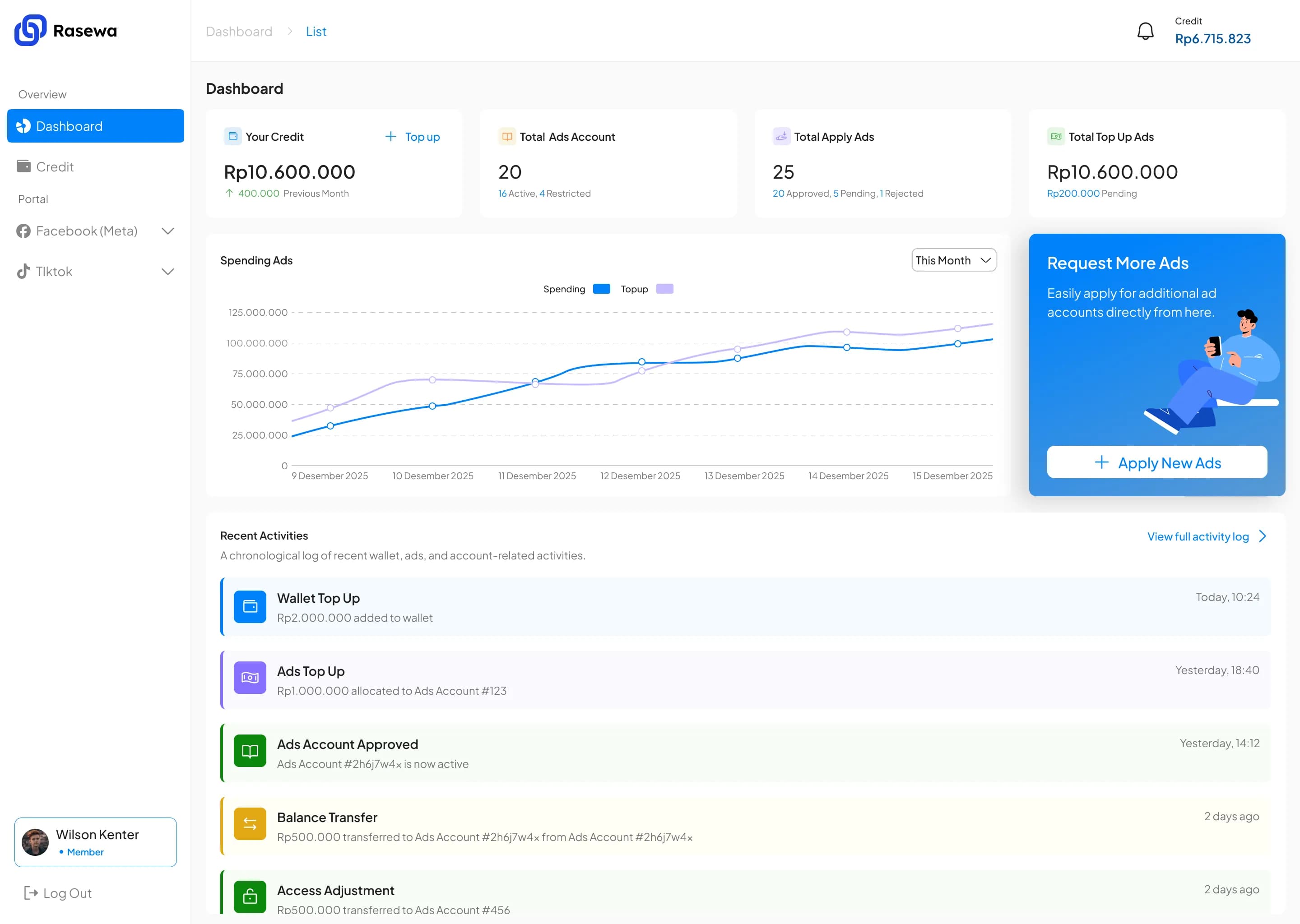
Task: Open notifications bell icon
Action: tap(1145, 31)
